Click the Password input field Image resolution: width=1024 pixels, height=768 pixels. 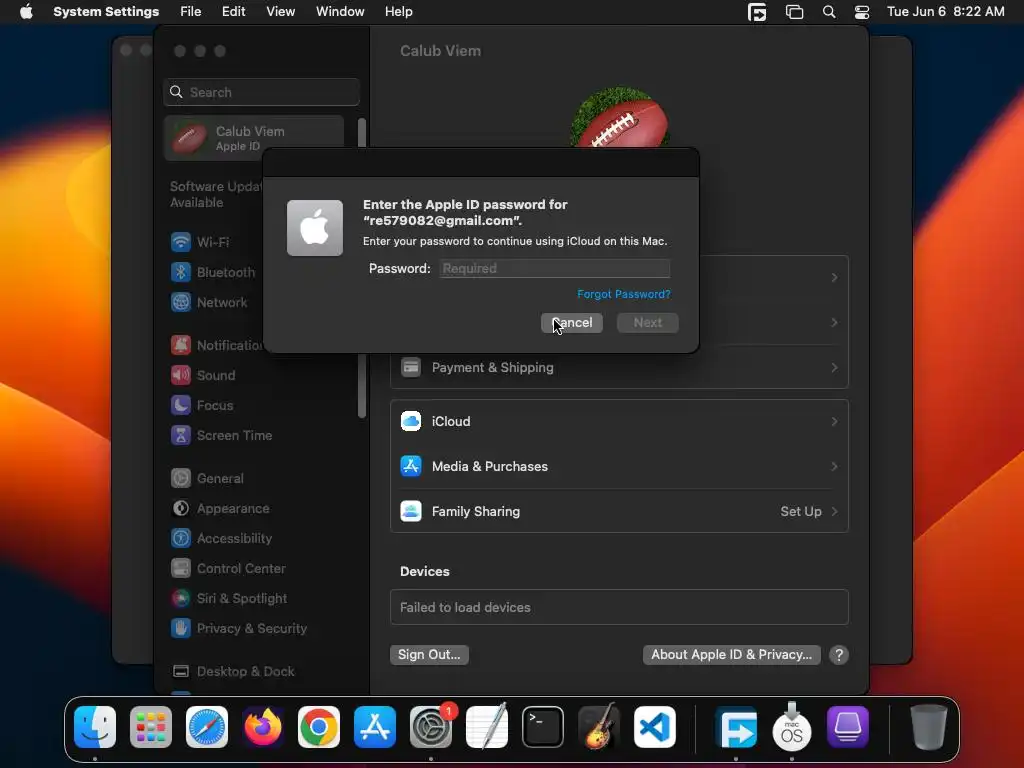pos(554,268)
